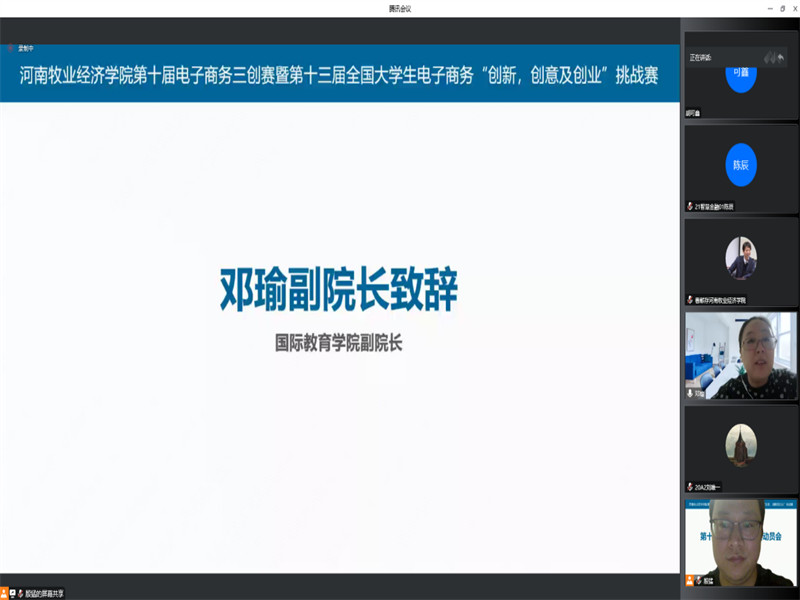Select the 陈辰 blue avatar tile

coord(740,164)
